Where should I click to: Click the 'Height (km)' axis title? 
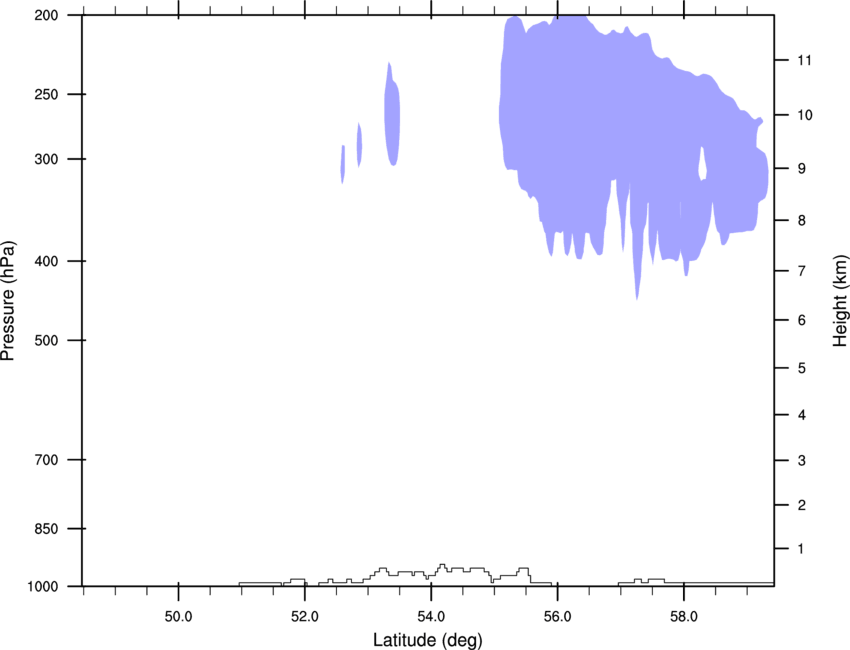tap(840, 301)
